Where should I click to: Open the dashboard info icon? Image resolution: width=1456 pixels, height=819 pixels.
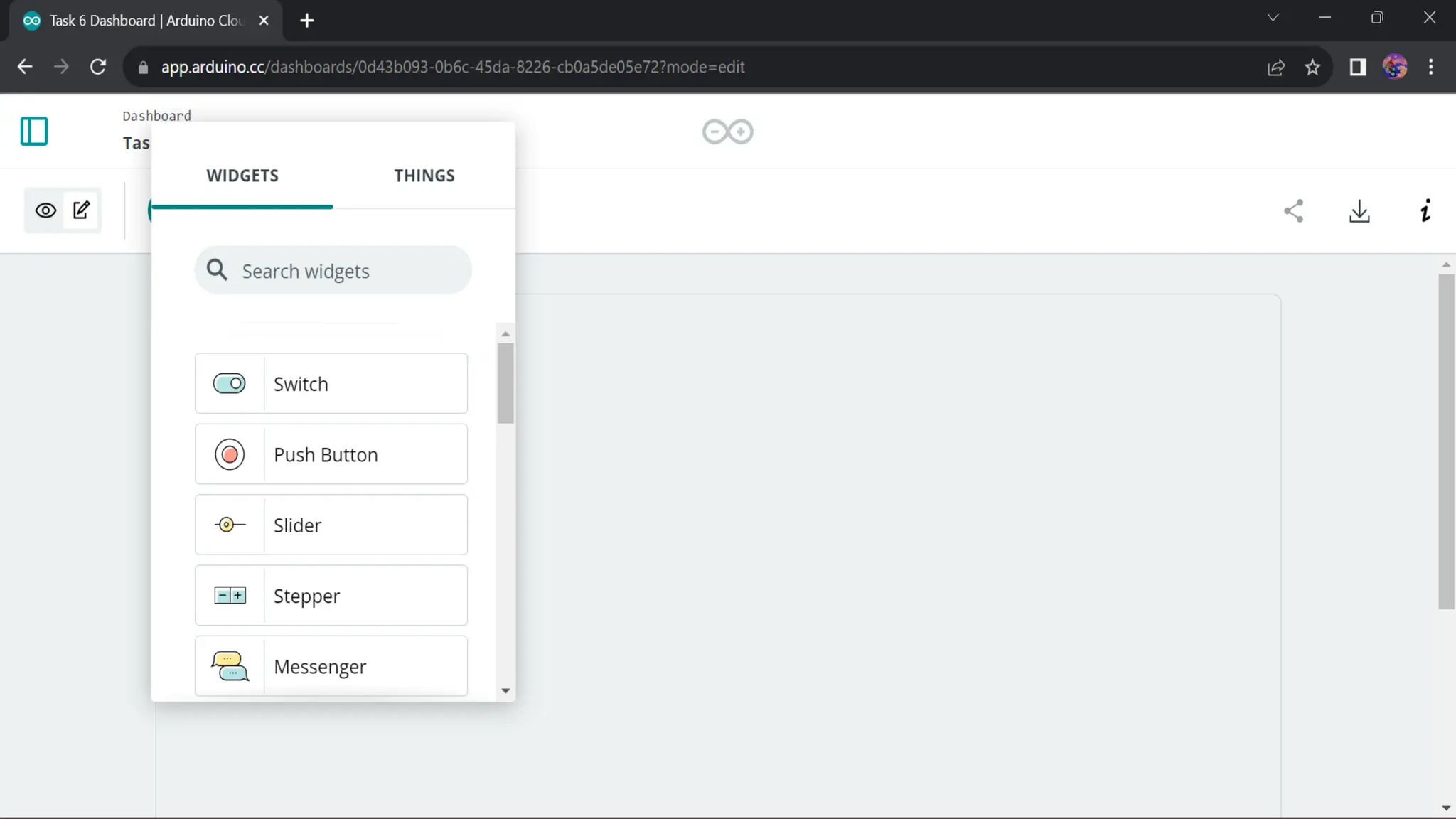click(x=1425, y=211)
